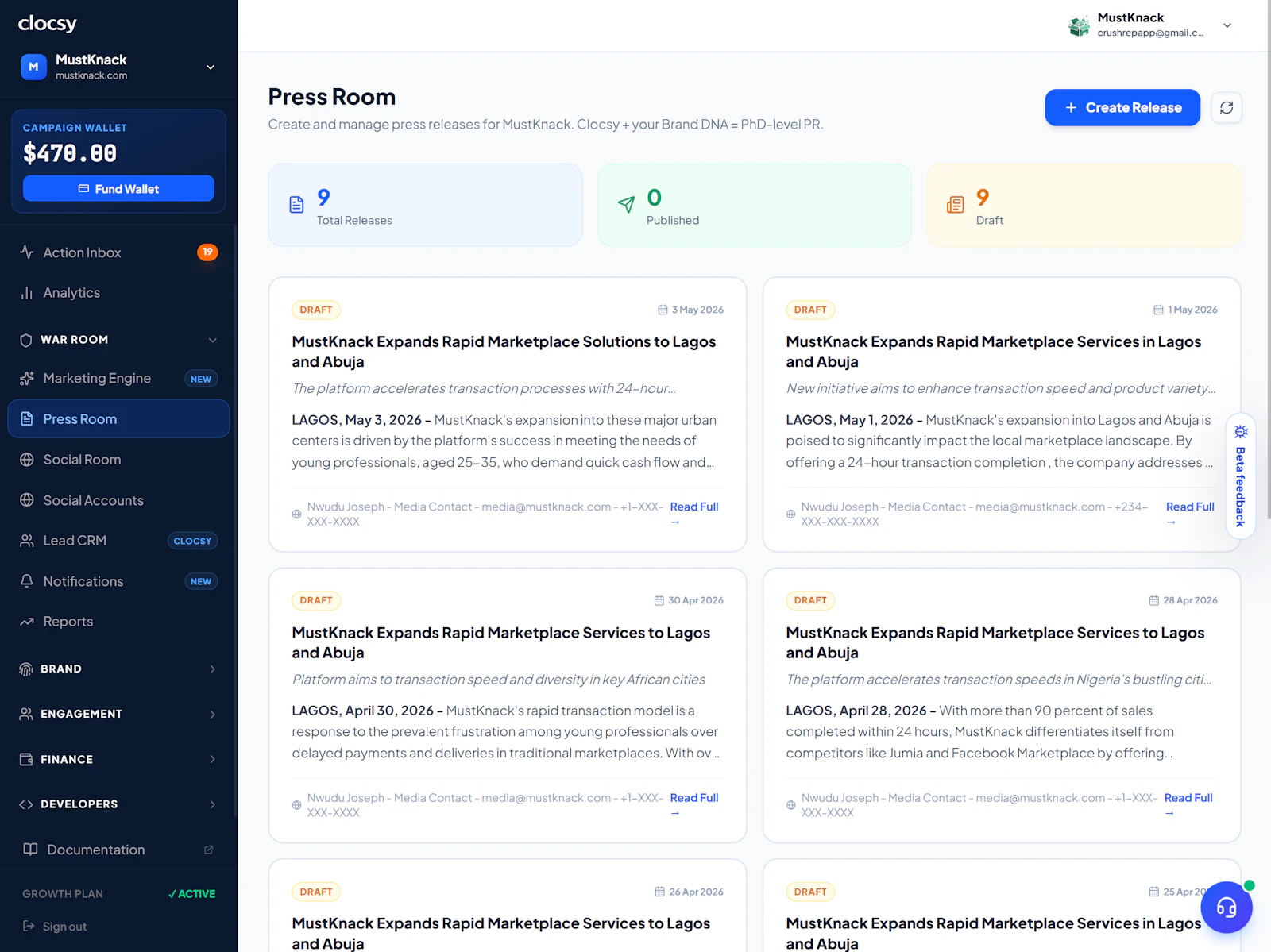Click the Published stat card
The image size is (1271, 952).
755,205
